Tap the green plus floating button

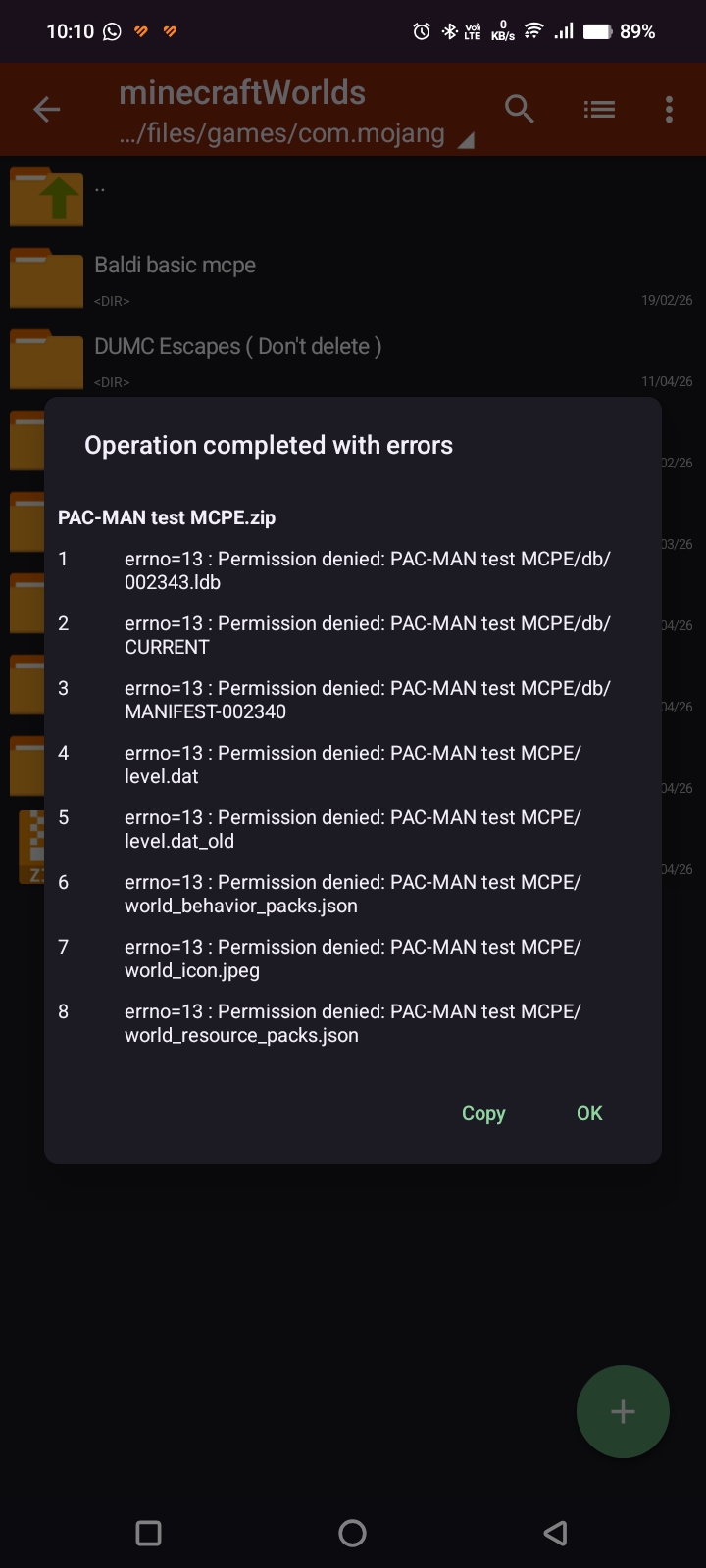(623, 1411)
